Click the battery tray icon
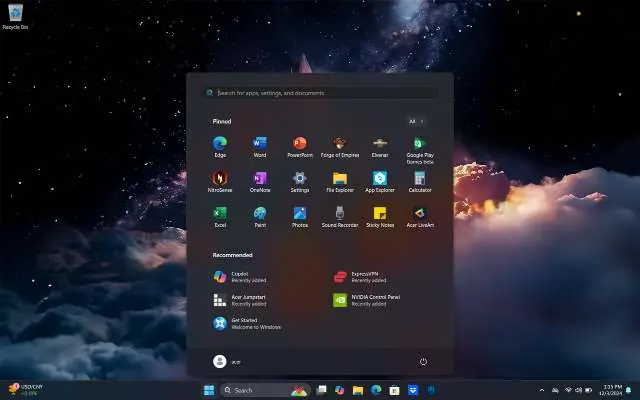Screen dimensions: 640x400 (589, 391)
